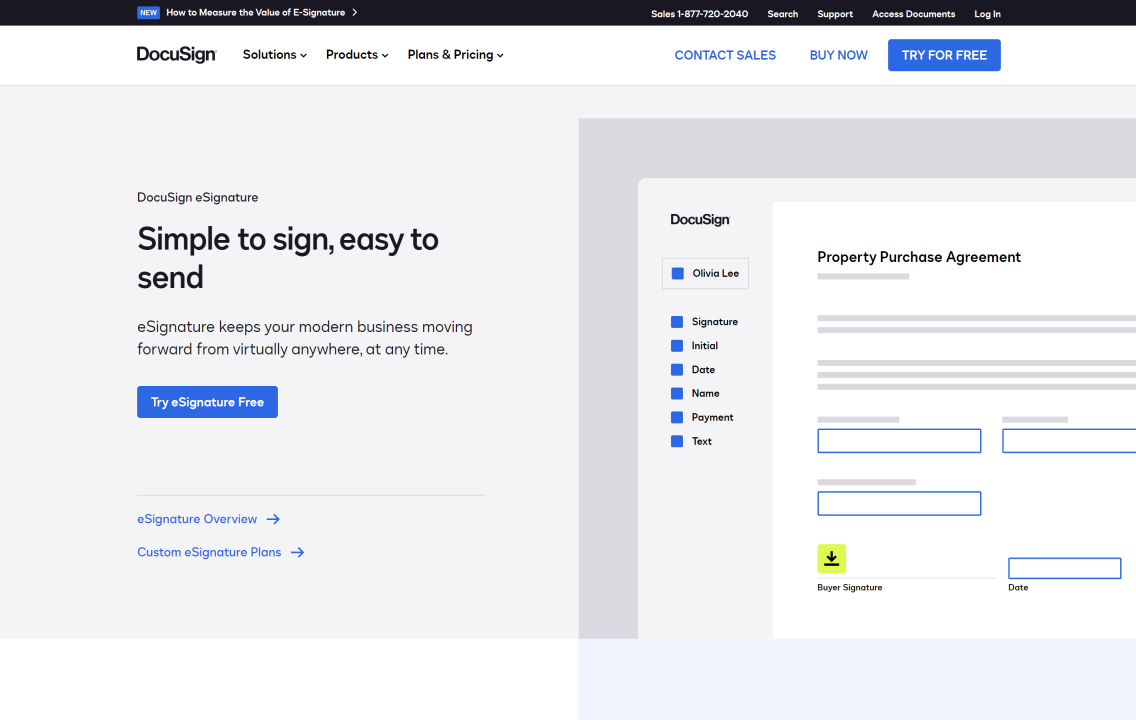The image size is (1136, 720).
Task: Click the Buyer Signature download icon
Action: (x=831, y=558)
